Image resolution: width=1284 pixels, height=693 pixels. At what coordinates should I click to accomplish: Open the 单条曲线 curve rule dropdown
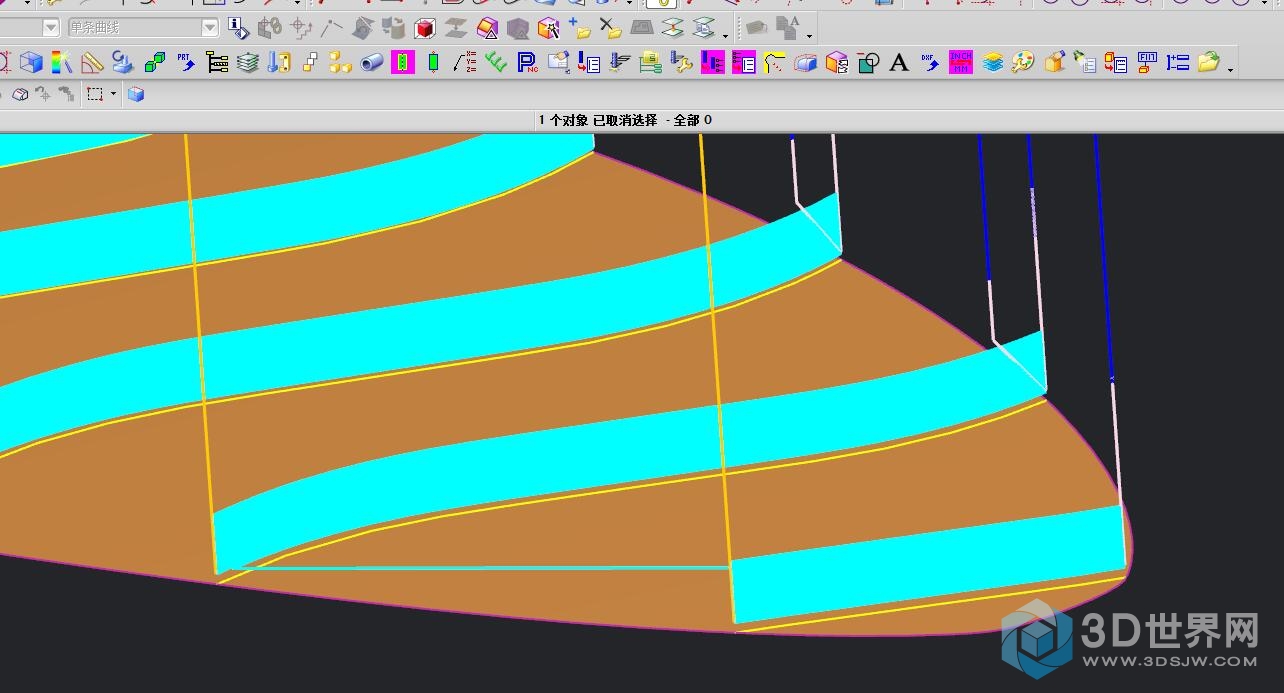click(210, 28)
